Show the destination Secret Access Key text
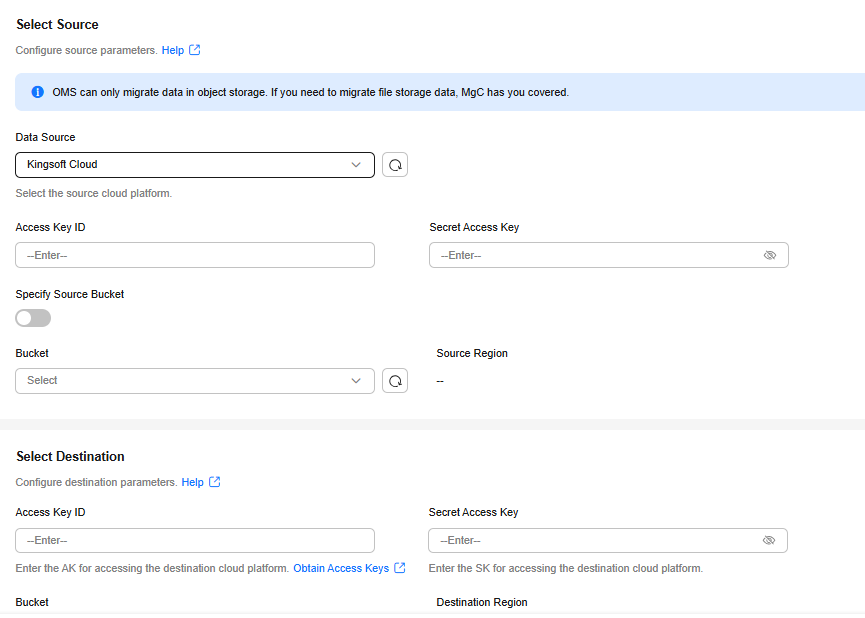The width and height of the screenshot is (865, 618). click(768, 540)
